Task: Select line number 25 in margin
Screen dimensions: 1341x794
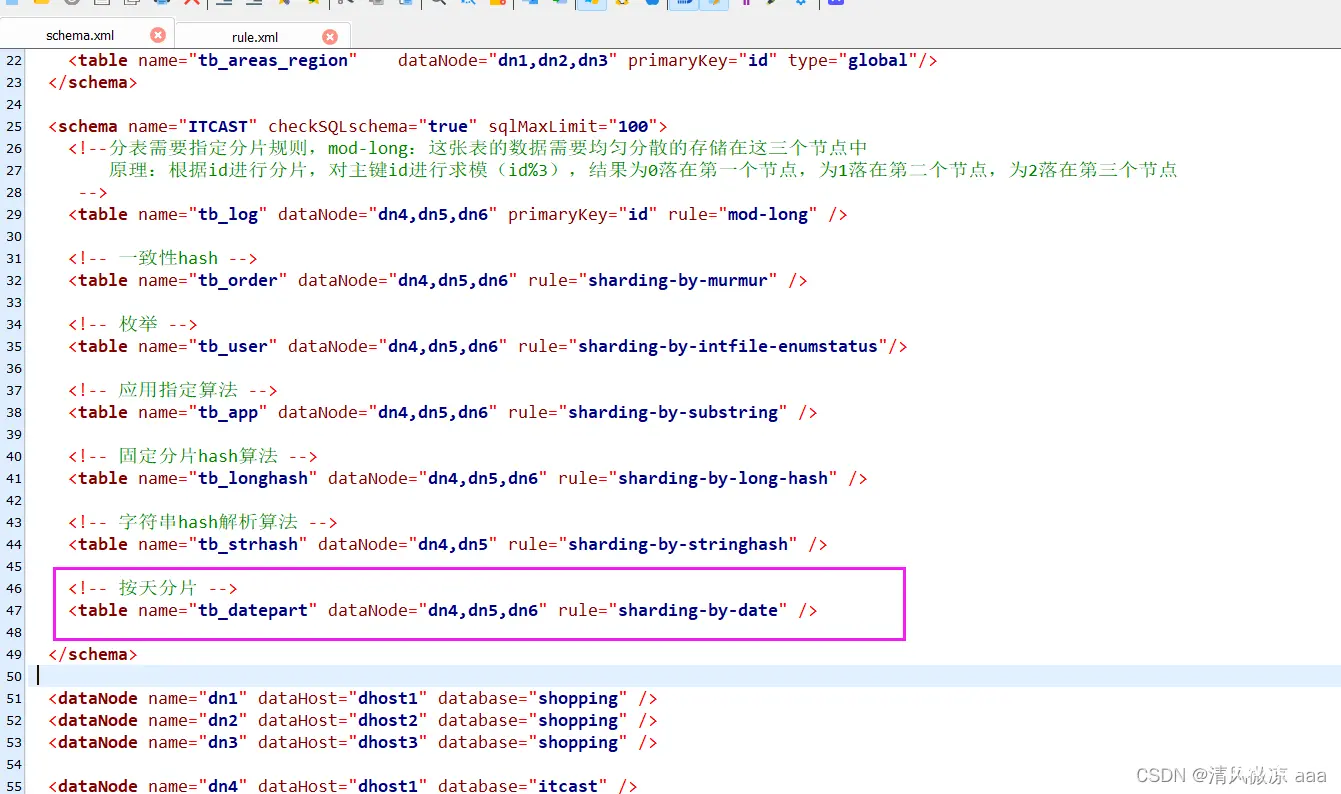Action: tap(13, 126)
